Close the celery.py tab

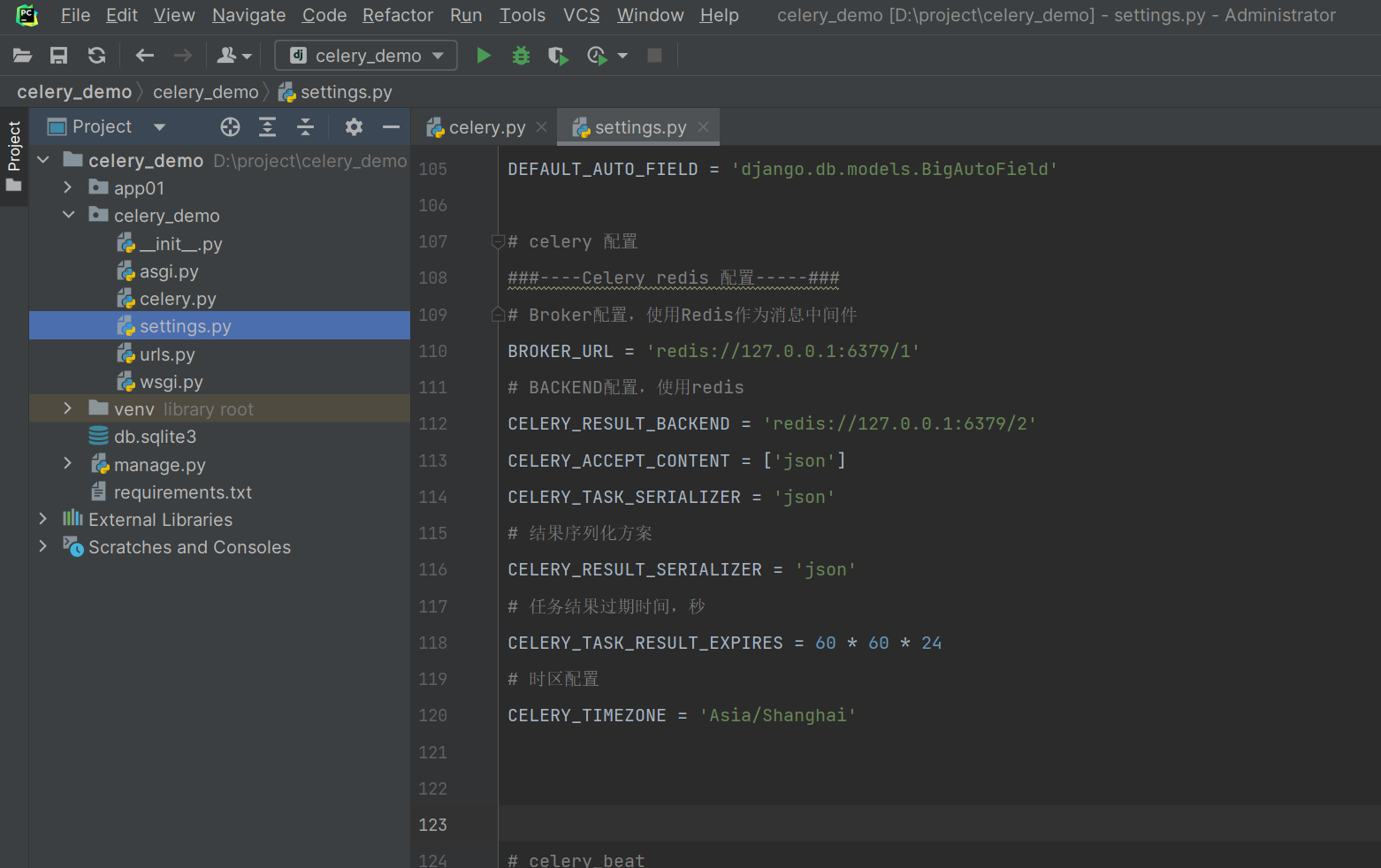[x=541, y=127]
